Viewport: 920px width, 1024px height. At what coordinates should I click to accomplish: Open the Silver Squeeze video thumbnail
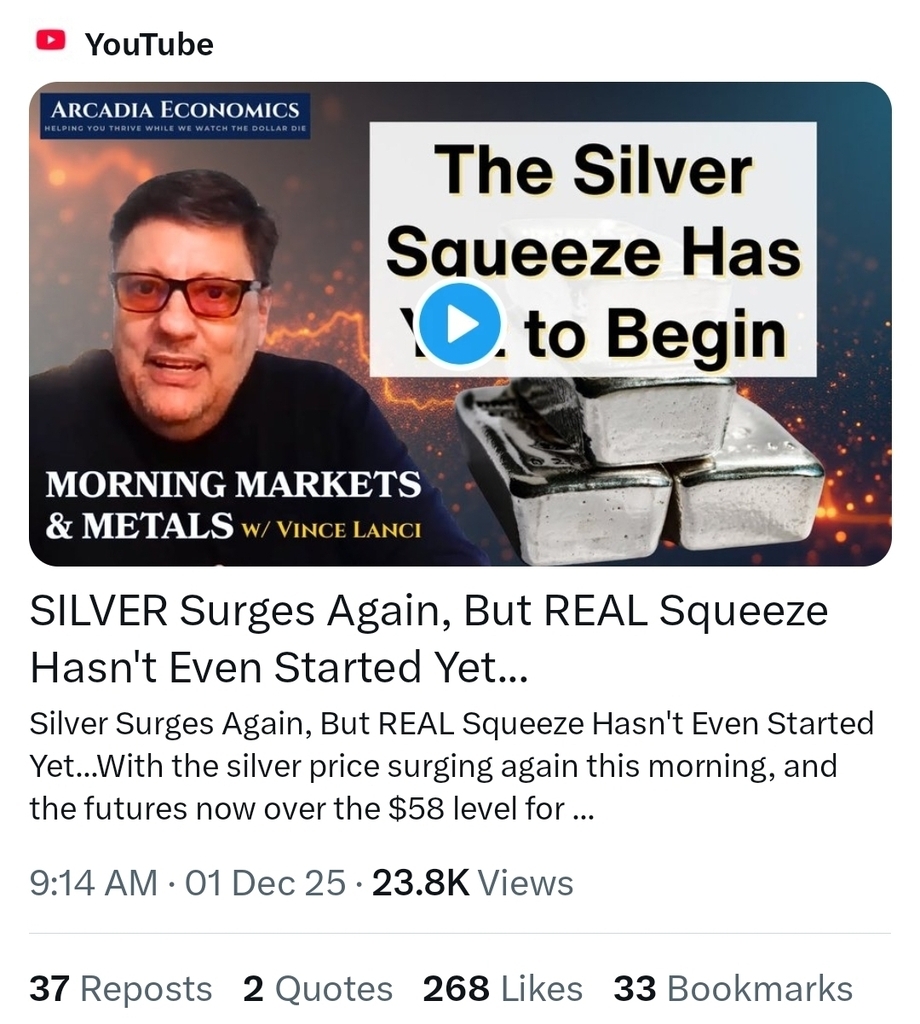(x=460, y=324)
